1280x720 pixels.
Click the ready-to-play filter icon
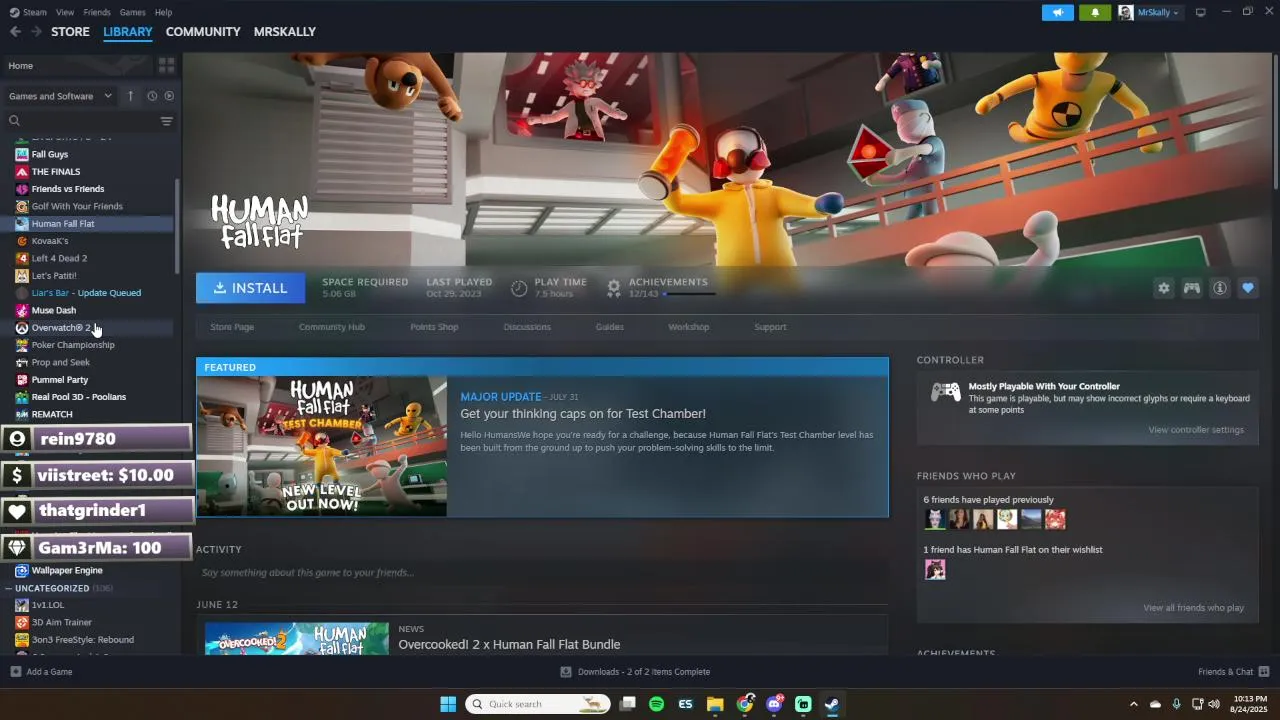169,96
